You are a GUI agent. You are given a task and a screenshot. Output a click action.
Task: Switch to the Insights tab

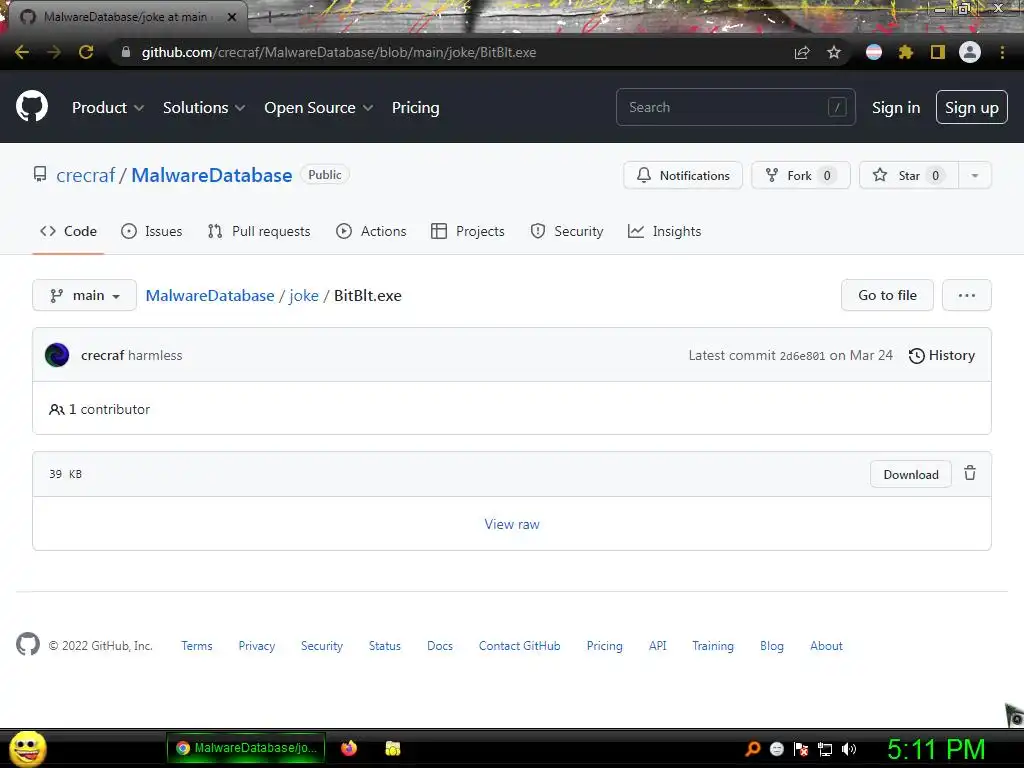click(x=664, y=231)
